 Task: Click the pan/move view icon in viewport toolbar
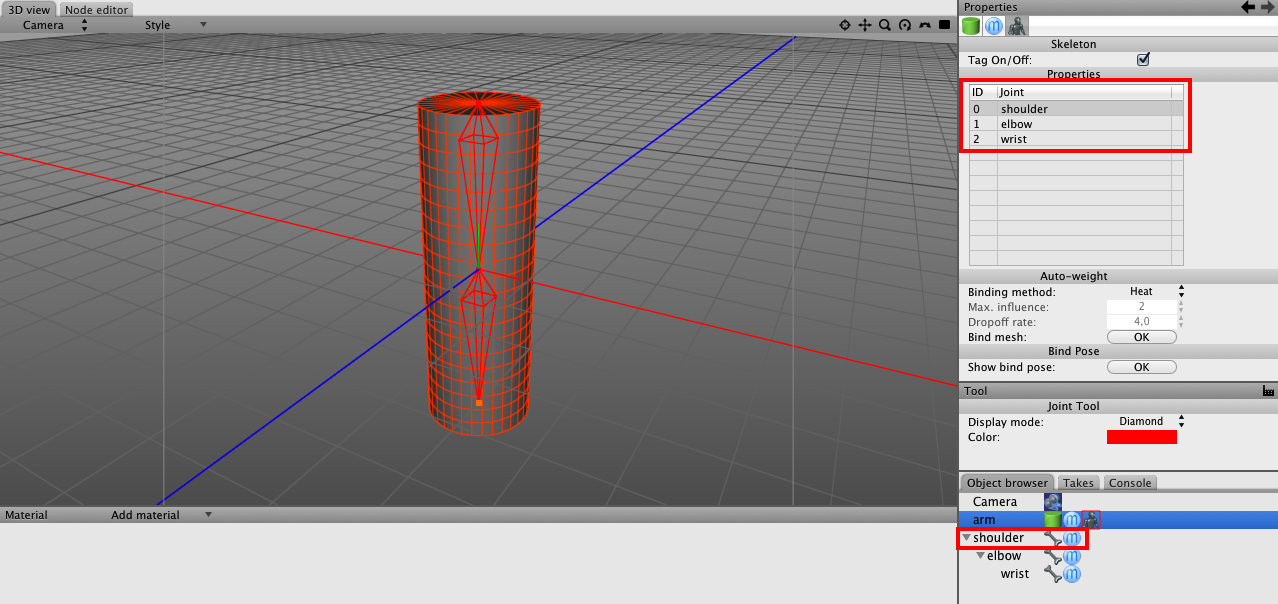864,25
